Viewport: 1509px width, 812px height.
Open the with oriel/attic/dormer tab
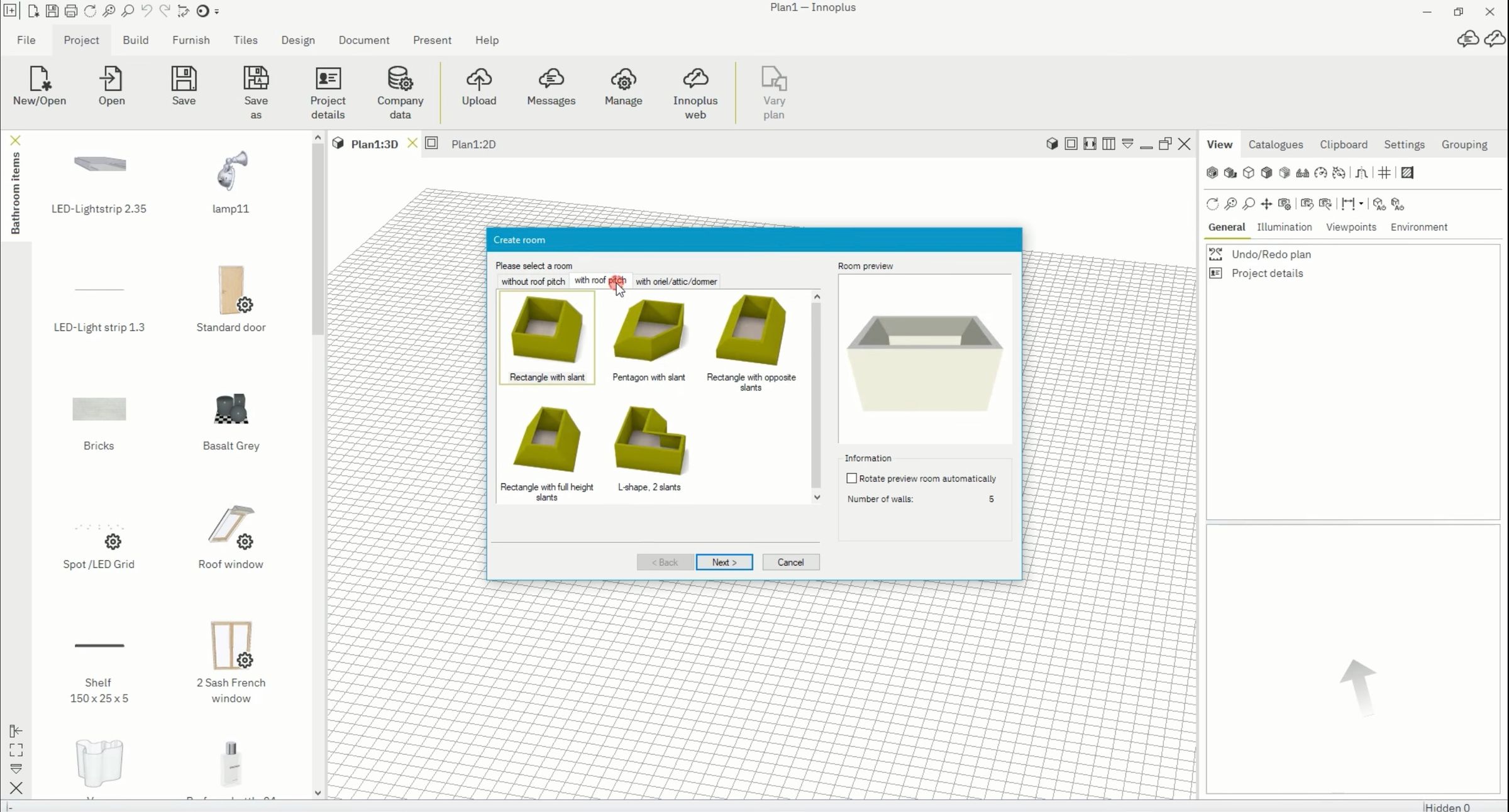(676, 282)
